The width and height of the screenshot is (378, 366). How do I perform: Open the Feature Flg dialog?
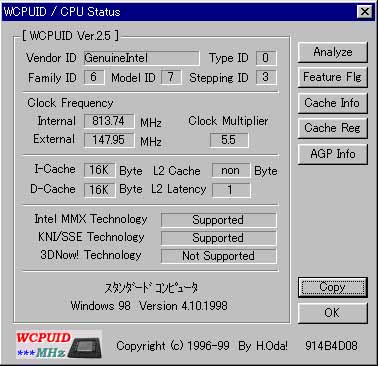coord(333,77)
